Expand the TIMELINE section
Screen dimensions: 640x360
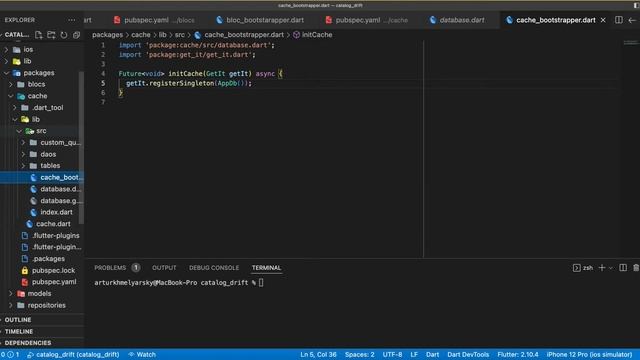(18, 331)
